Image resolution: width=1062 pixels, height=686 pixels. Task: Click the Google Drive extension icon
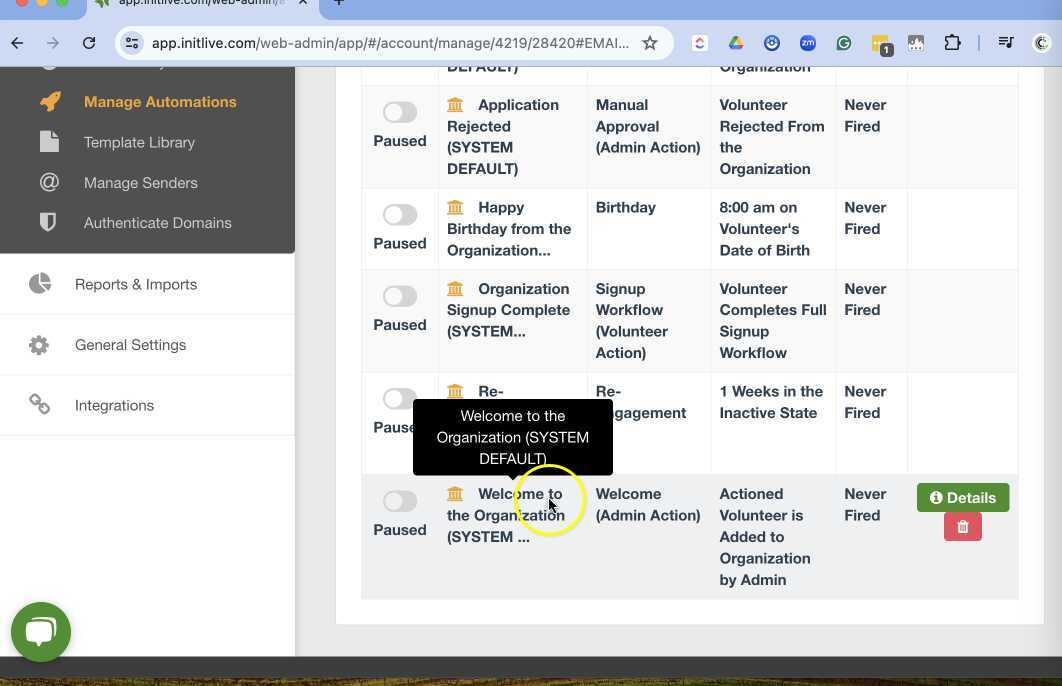(735, 43)
